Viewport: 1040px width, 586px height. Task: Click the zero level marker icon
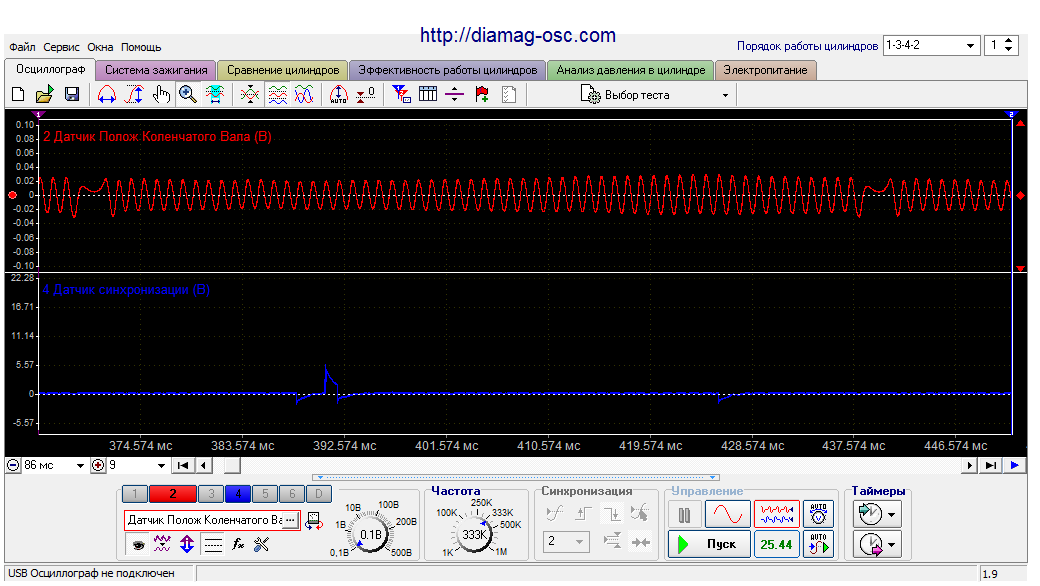coord(365,95)
